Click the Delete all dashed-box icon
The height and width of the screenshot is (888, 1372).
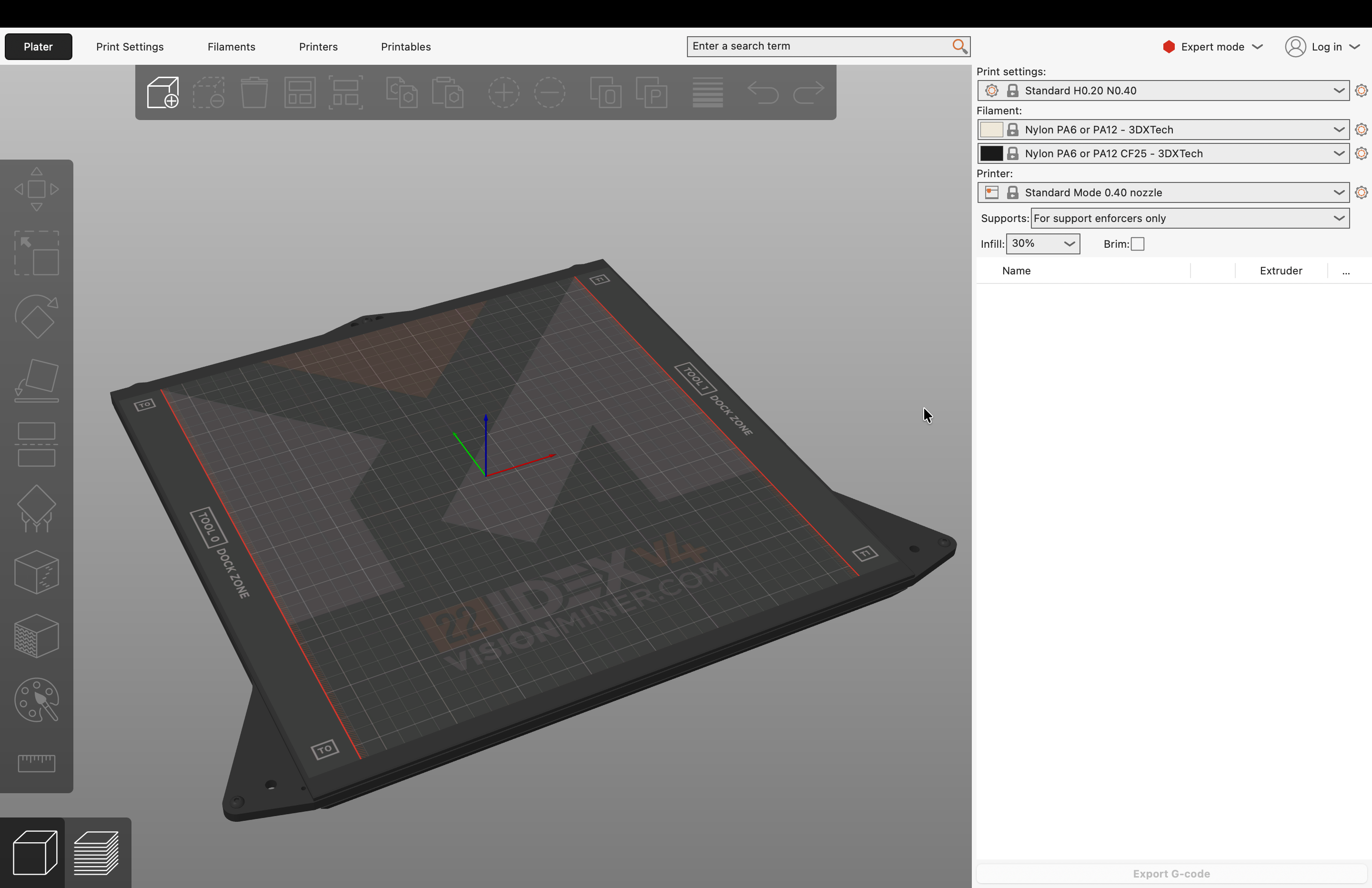(208, 92)
